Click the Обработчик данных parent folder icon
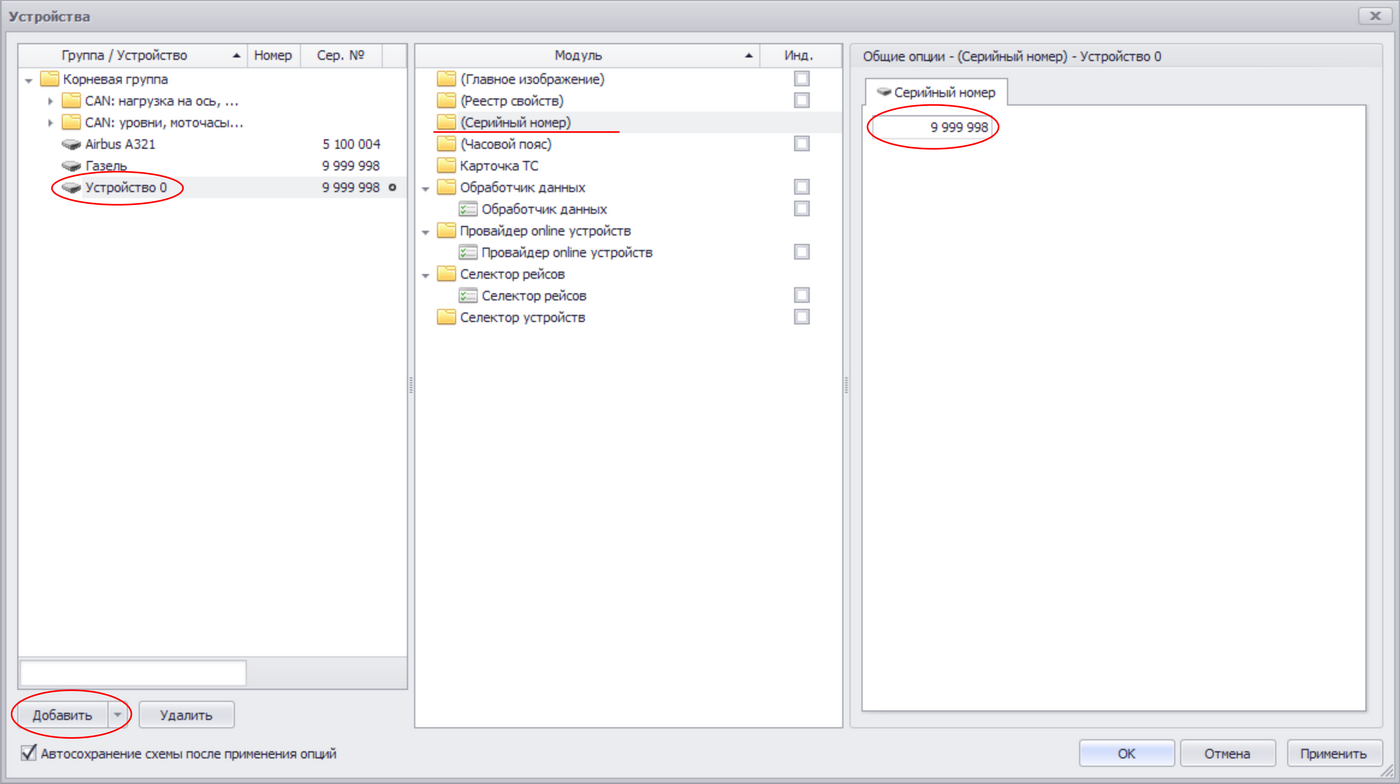Image resolution: width=1400 pixels, height=784 pixels. pos(447,187)
